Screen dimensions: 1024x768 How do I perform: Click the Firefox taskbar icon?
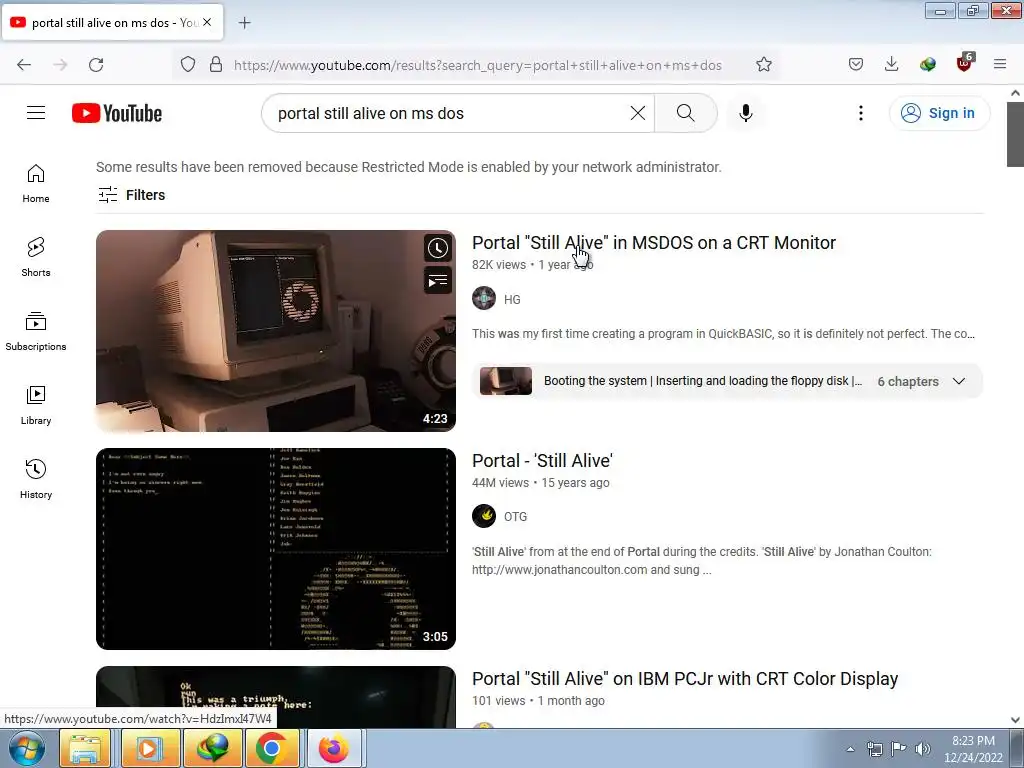pyautogui.click(x=334, y=748)
